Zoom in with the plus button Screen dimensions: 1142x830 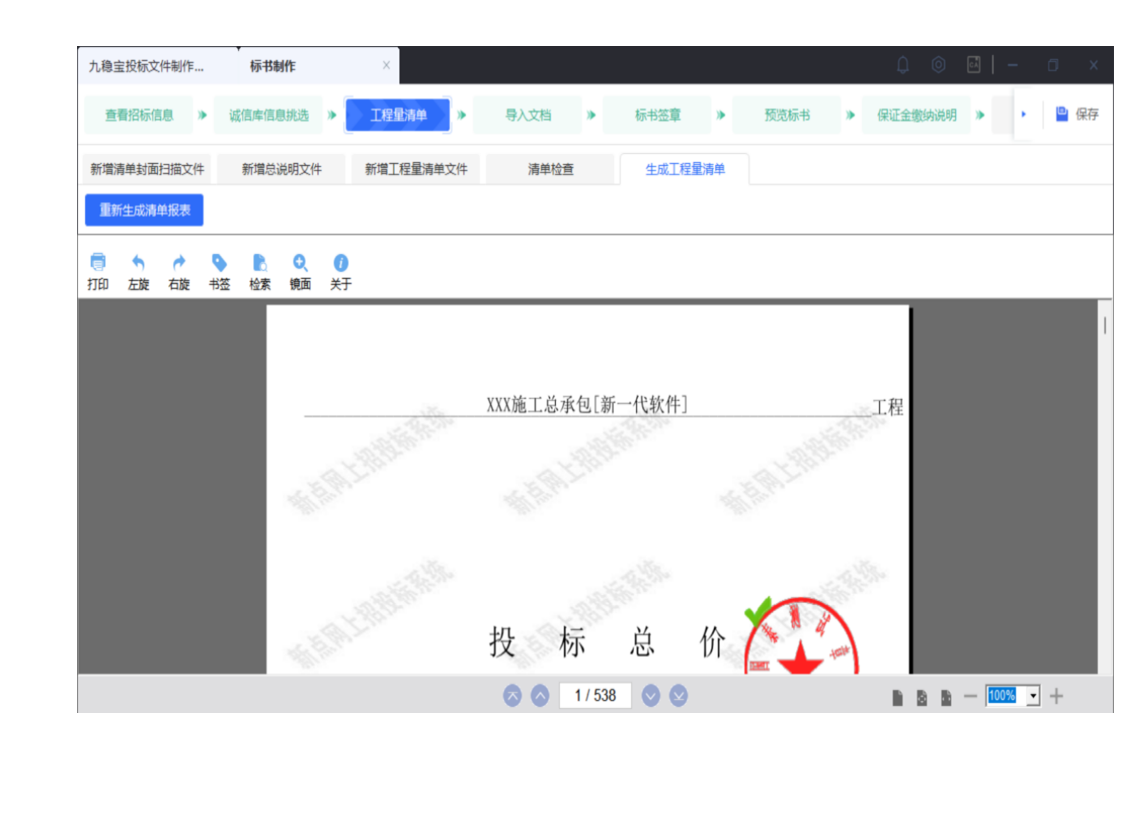click(x=1057, y=696)
